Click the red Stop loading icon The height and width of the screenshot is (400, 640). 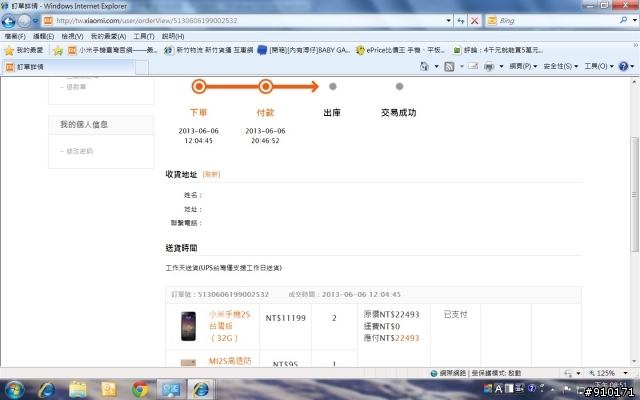[474, 21]
